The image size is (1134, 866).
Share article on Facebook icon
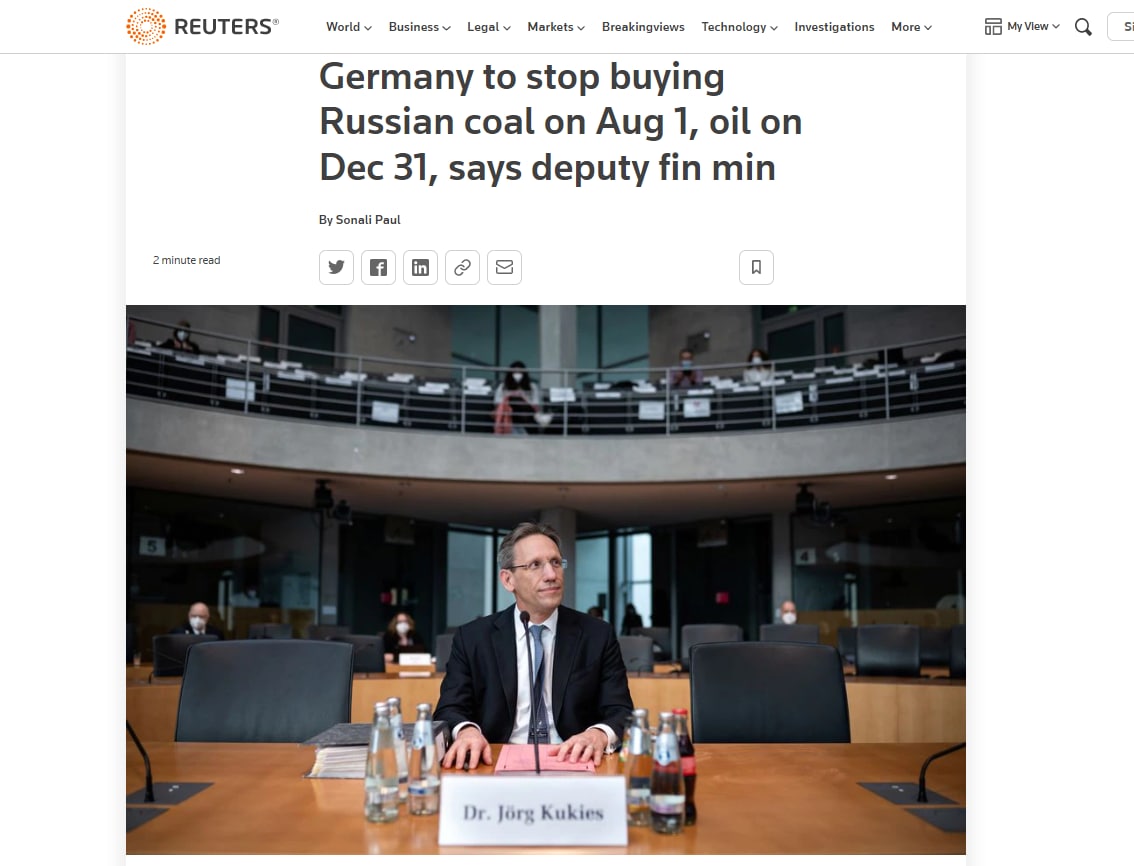point(378,268)
